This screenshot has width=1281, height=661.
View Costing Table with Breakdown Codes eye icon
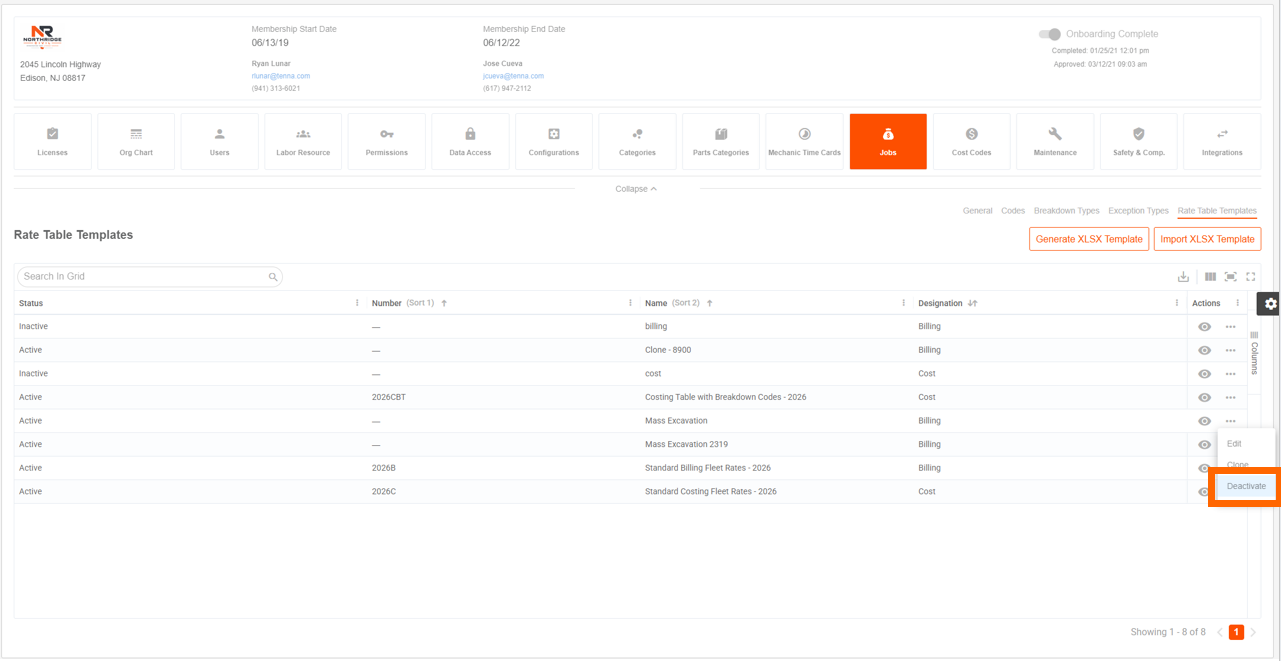1204,398
